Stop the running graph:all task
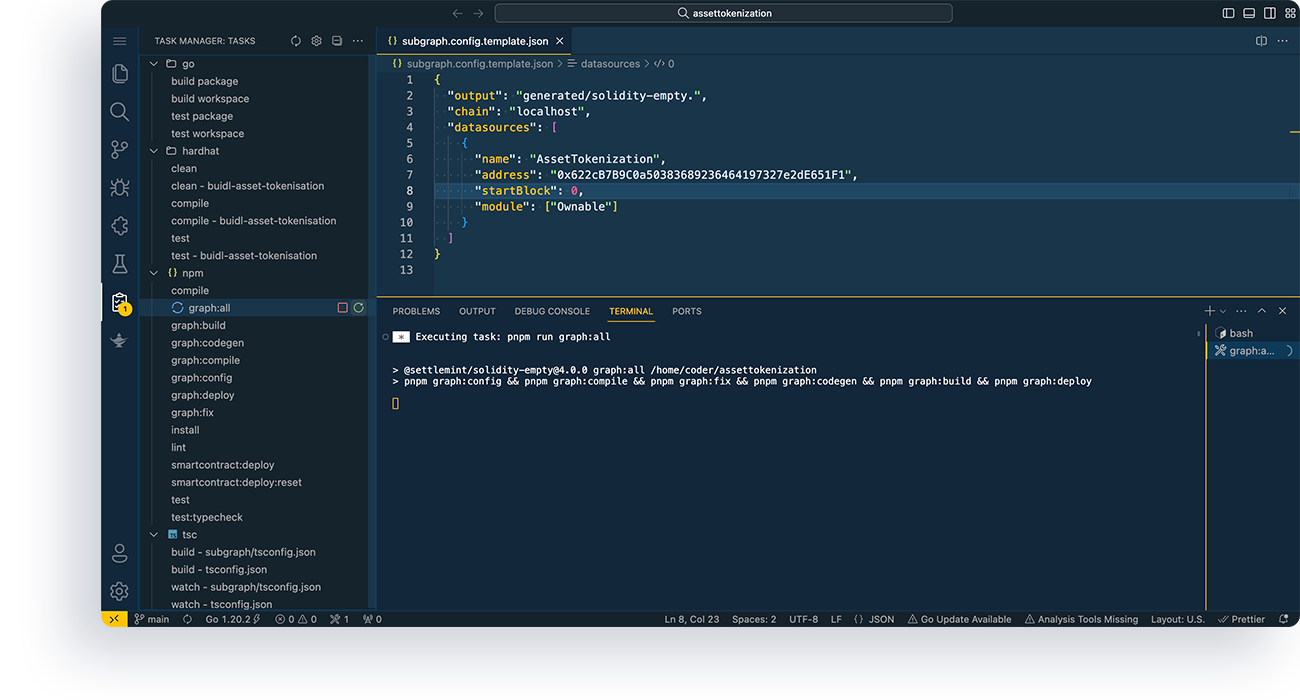 (x=342, y=308)
